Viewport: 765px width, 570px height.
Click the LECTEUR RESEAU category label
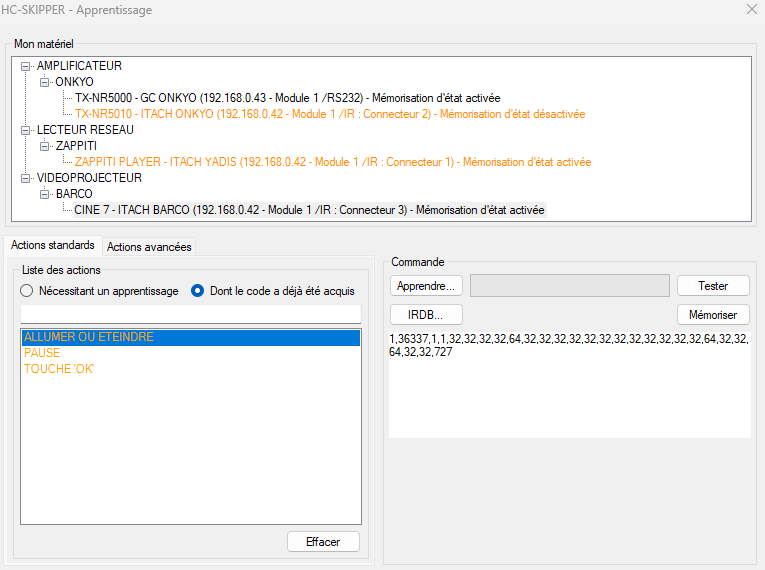(85, 130)
